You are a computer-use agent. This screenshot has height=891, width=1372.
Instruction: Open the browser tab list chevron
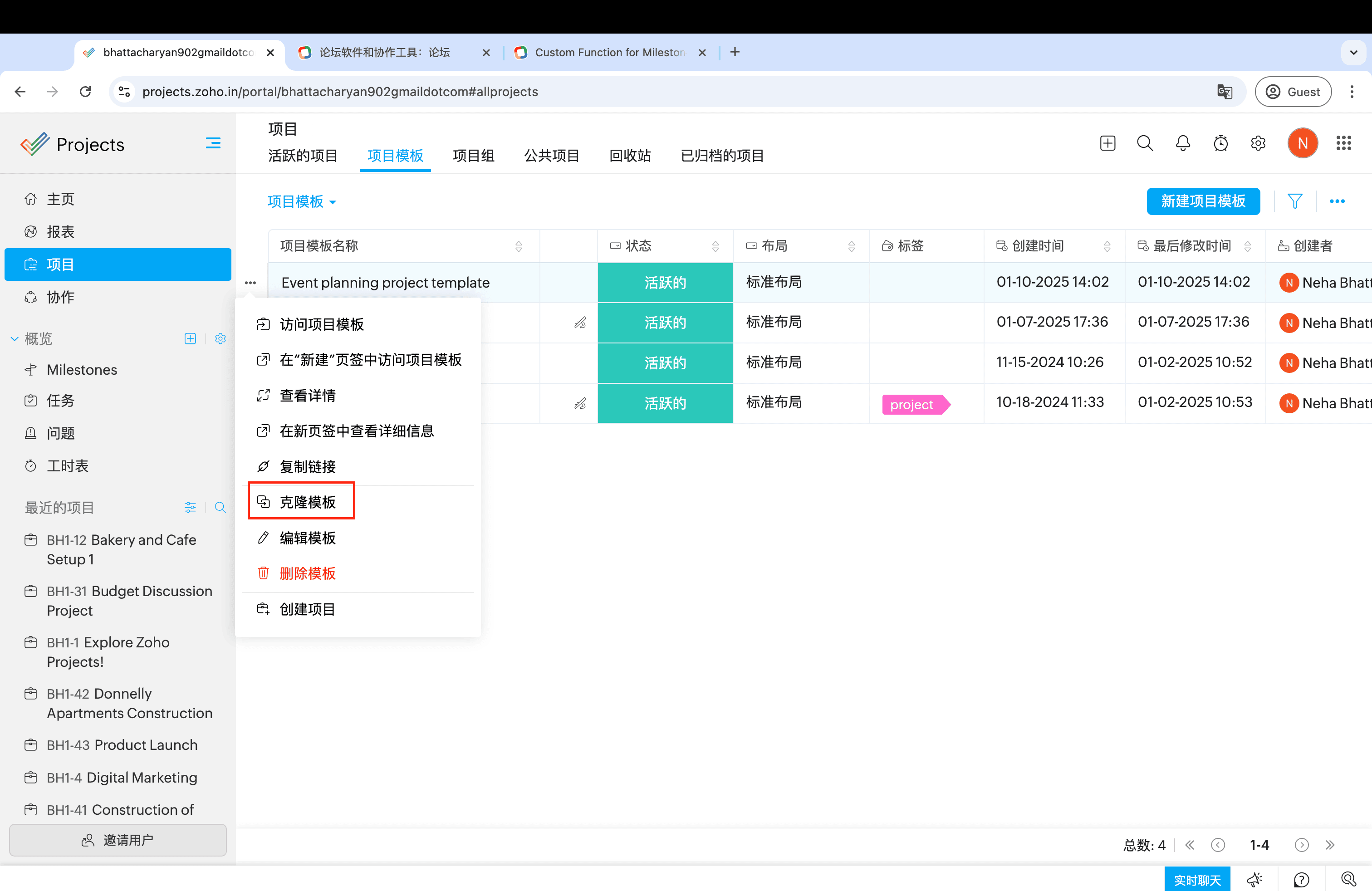[x=1353, y=53]
